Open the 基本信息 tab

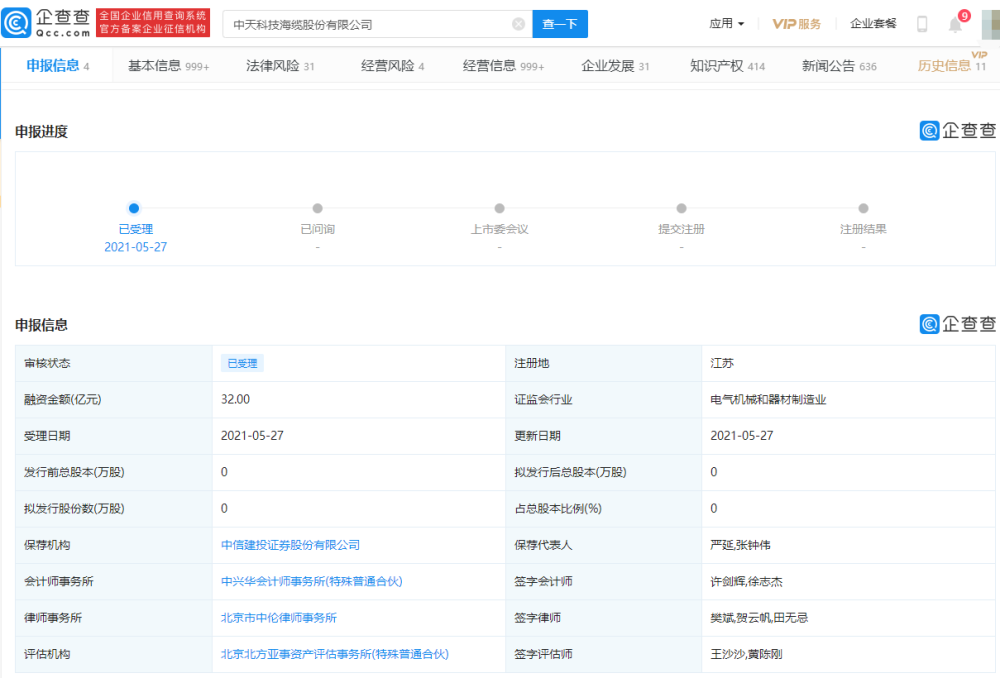165,66
